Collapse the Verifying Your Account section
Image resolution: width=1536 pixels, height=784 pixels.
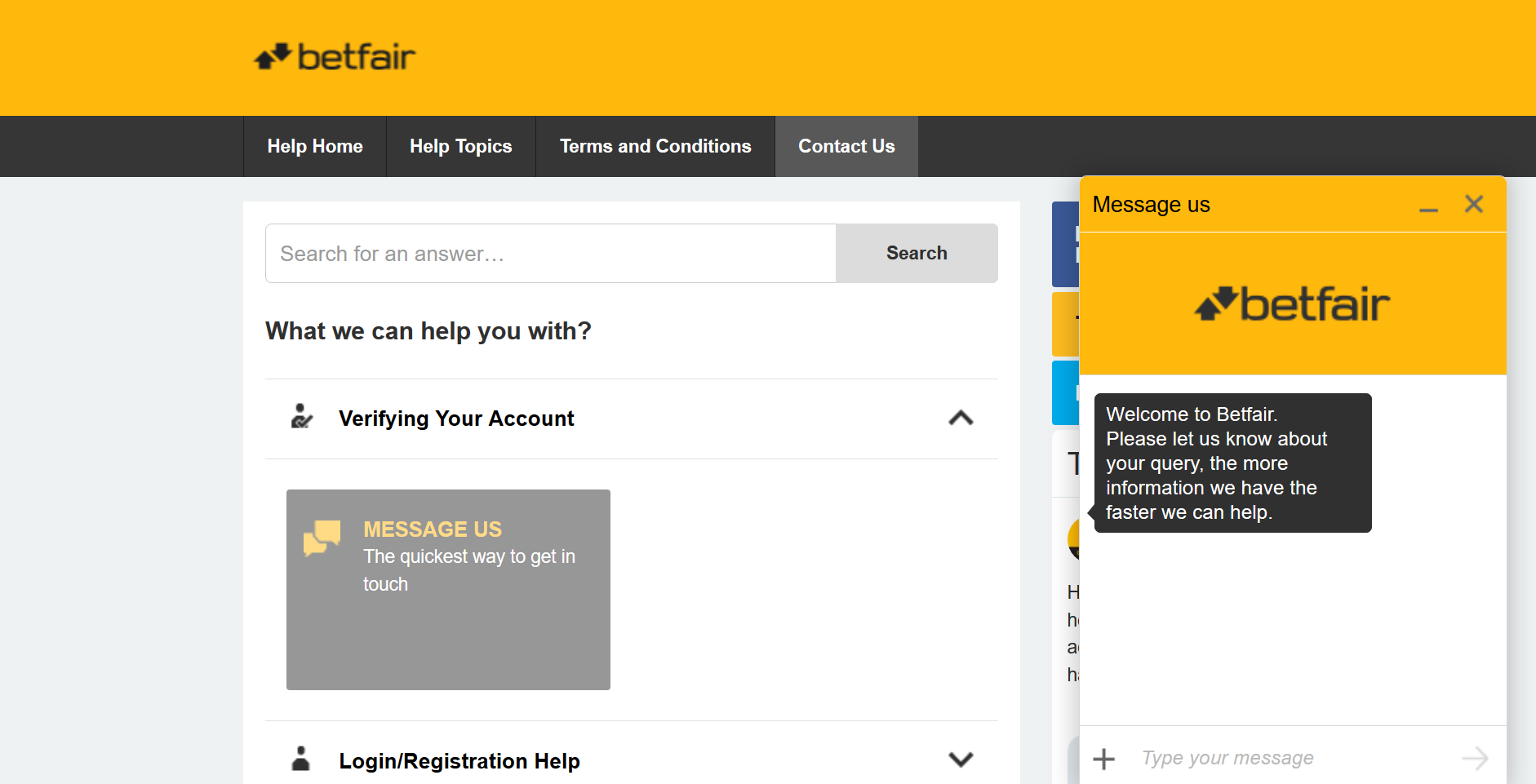[x=961, y=419]
